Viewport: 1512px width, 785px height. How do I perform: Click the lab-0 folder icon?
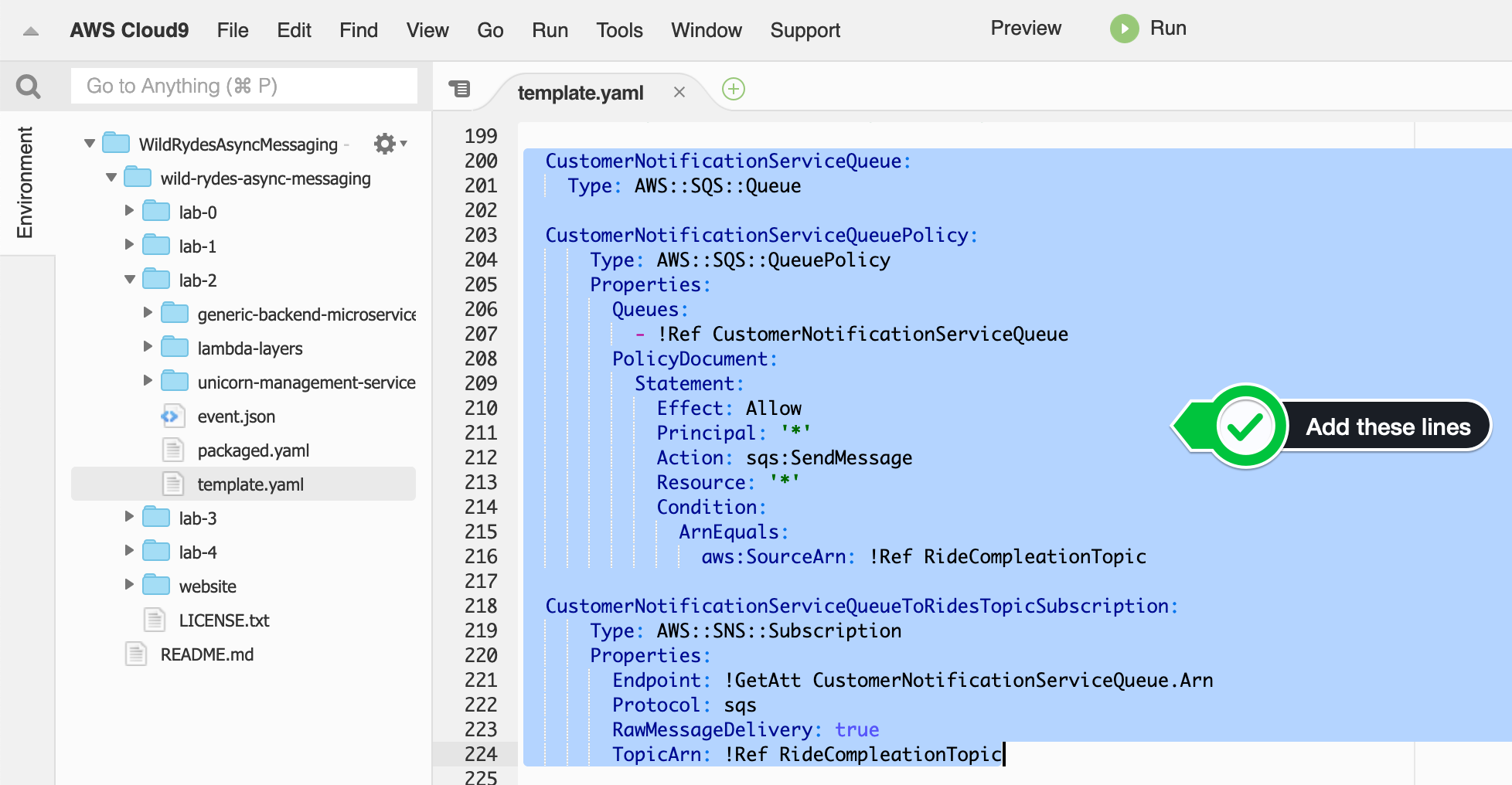[156, 211]
